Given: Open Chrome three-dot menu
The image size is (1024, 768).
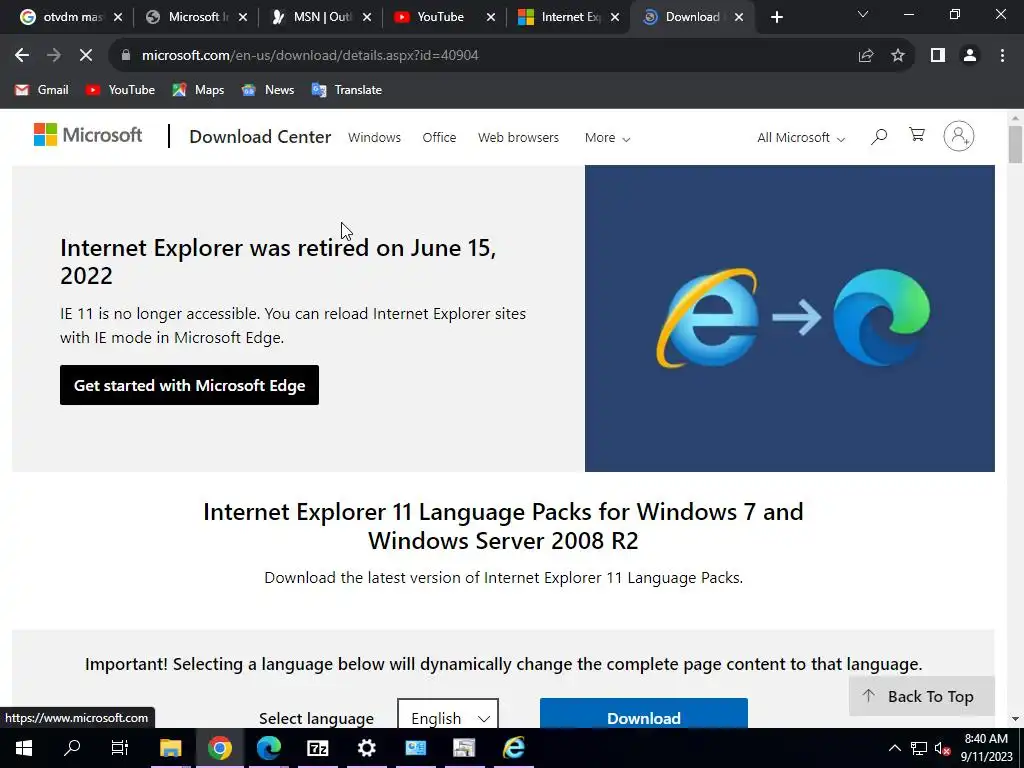Looking at the screenshot, I should click(1002, 56).
